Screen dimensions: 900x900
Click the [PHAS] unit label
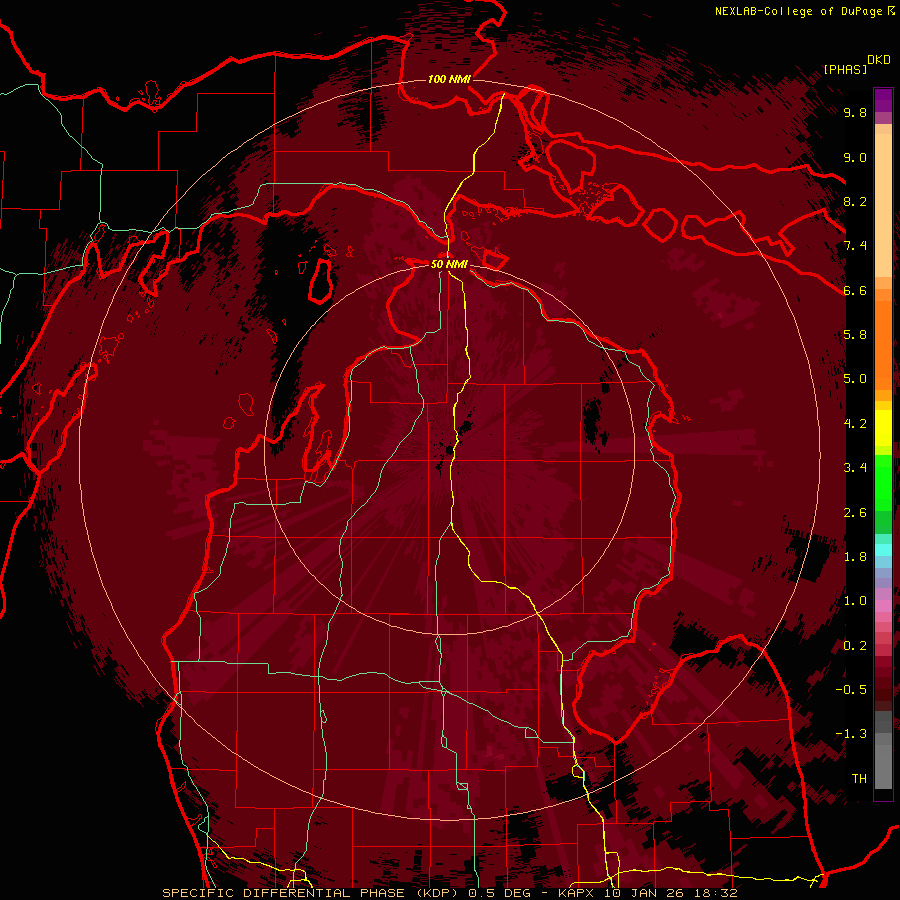click(845, 69)
